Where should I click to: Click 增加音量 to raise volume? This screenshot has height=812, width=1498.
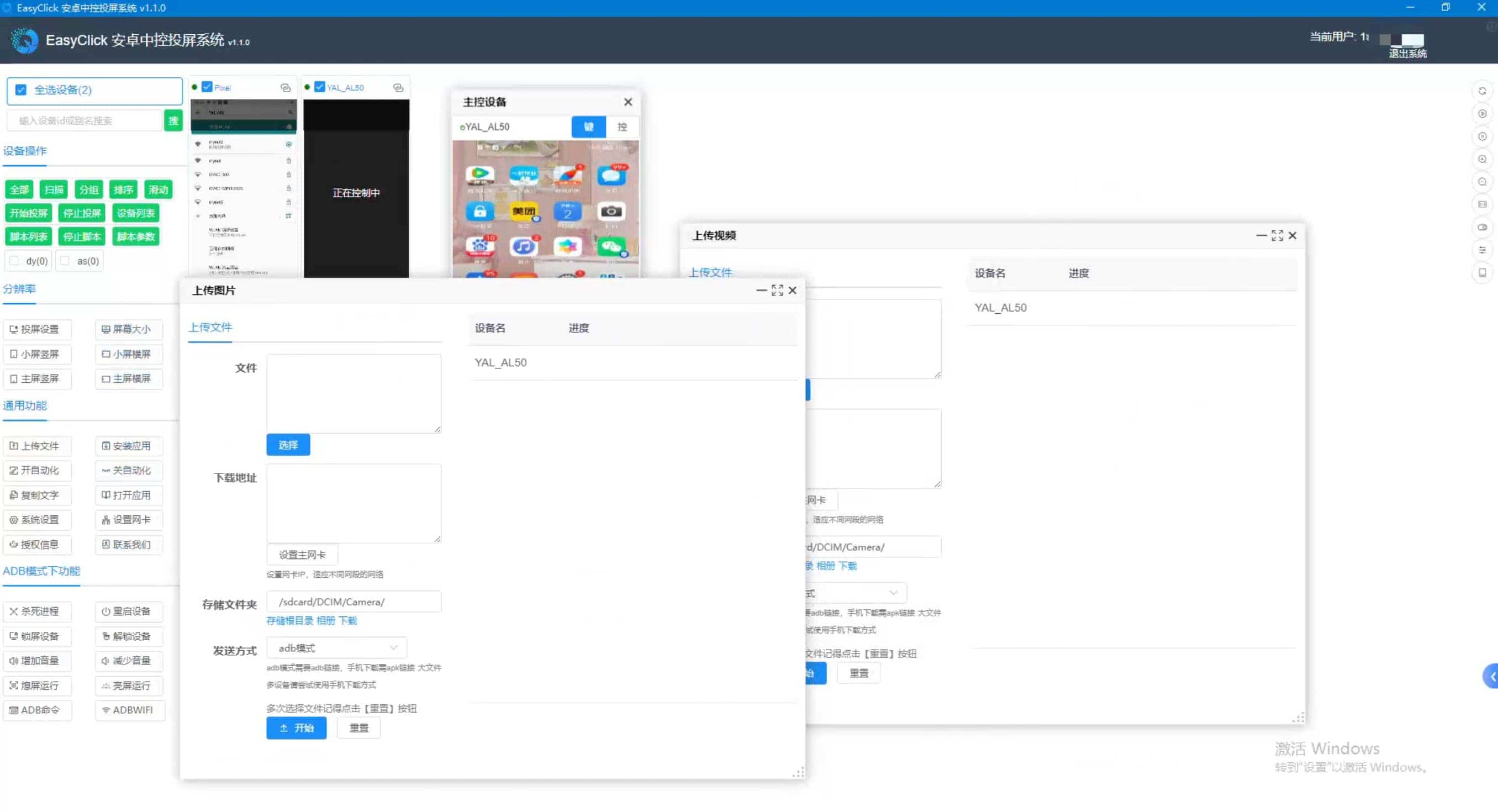point(36,661)
